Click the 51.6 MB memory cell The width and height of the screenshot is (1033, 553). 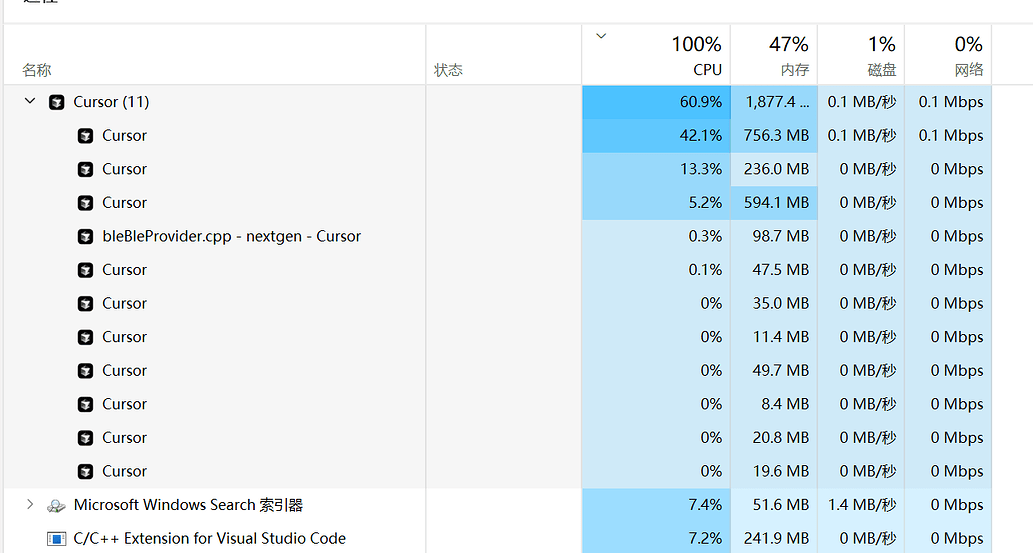[774, 506]
